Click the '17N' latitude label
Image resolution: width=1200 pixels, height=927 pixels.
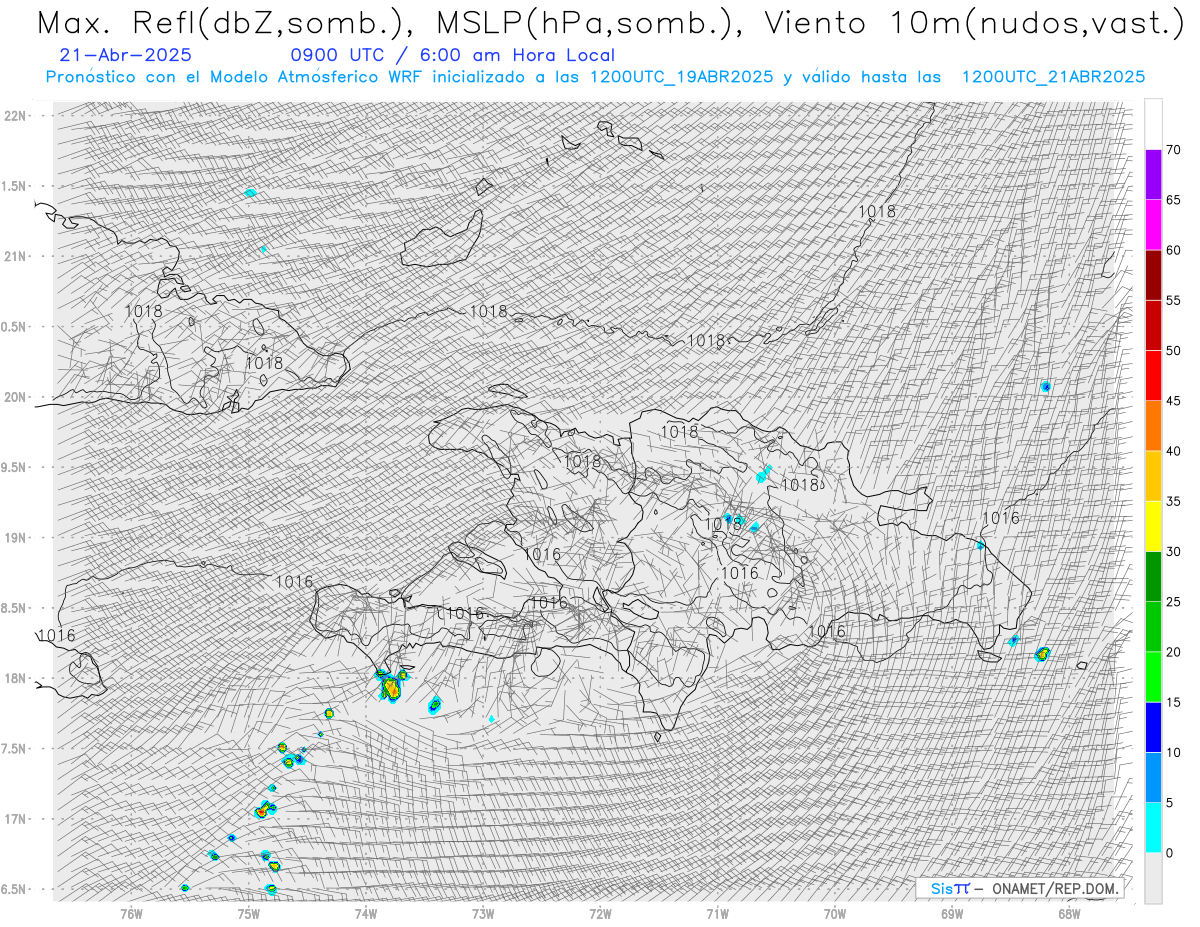(x=14, y=819)
